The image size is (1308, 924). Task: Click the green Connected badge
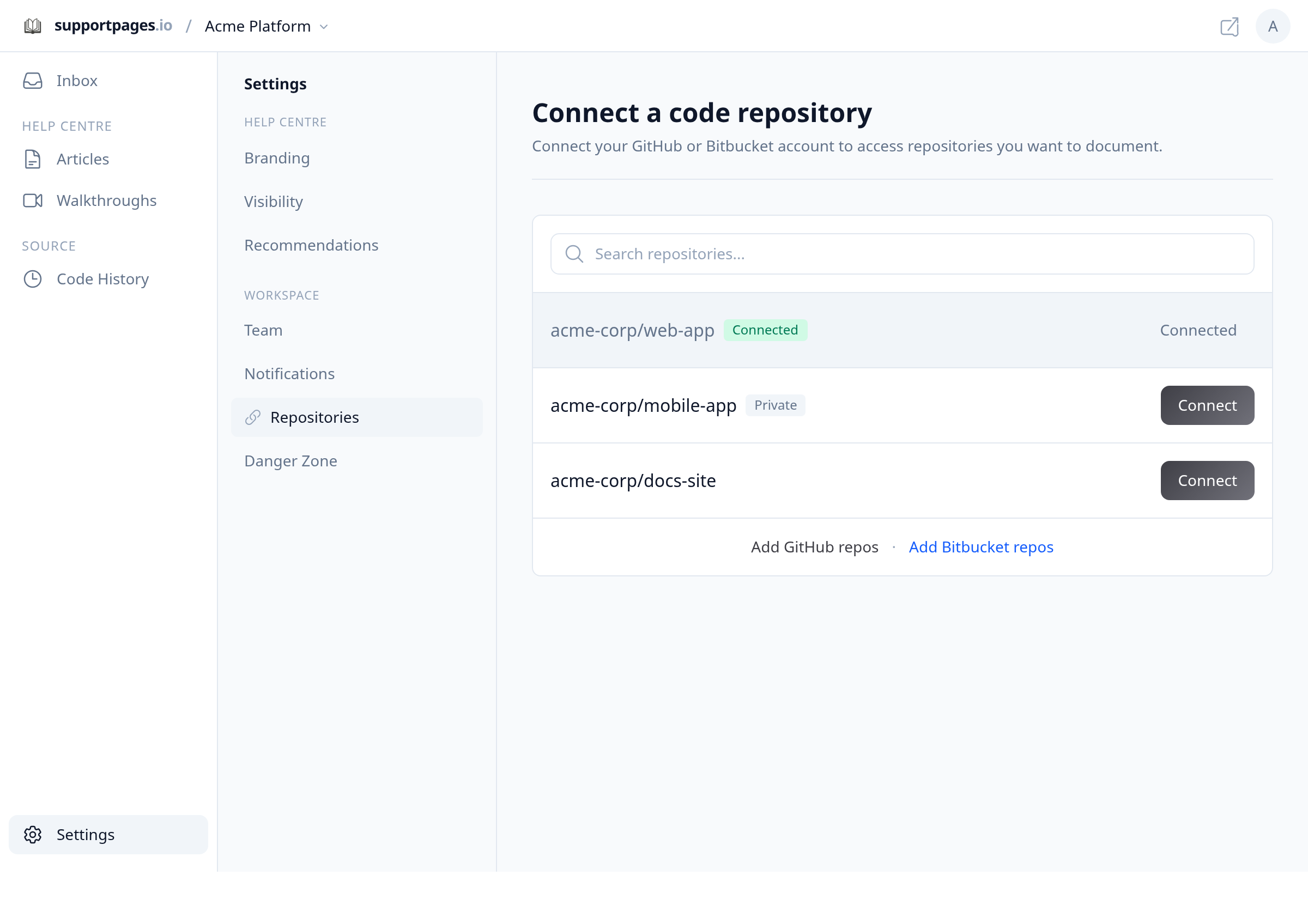point(765,330)
